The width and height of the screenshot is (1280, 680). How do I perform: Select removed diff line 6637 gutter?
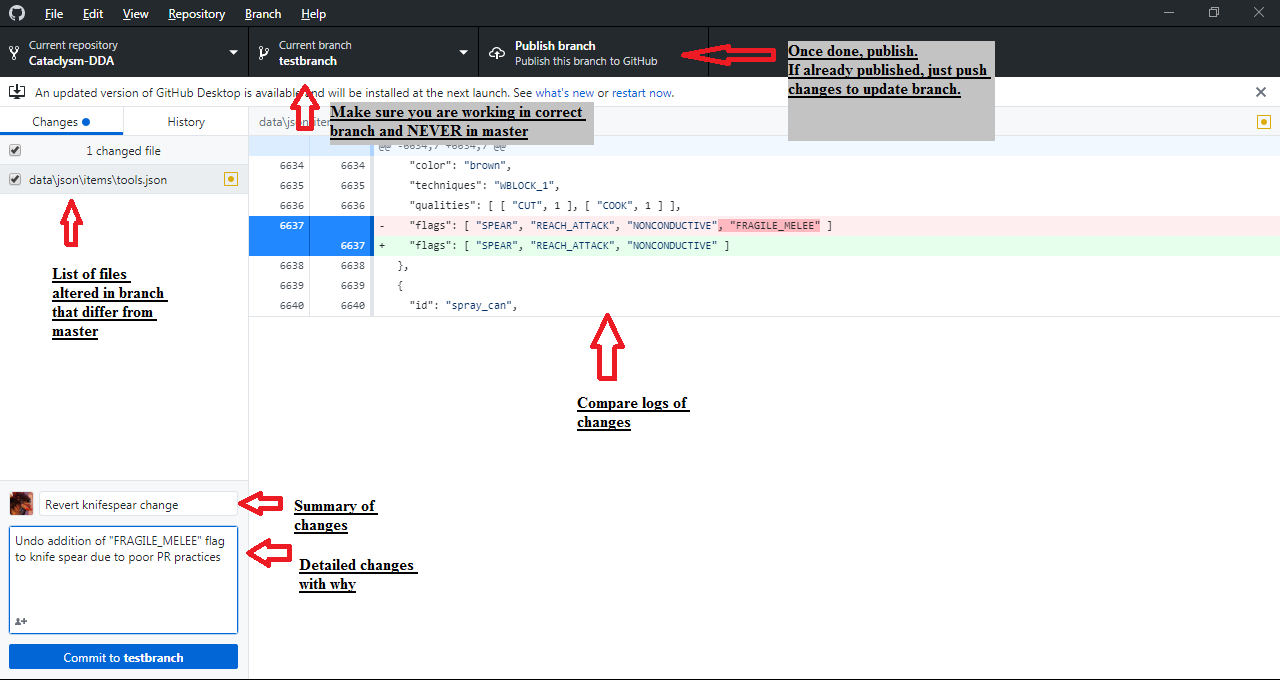(x=310, y=225)
